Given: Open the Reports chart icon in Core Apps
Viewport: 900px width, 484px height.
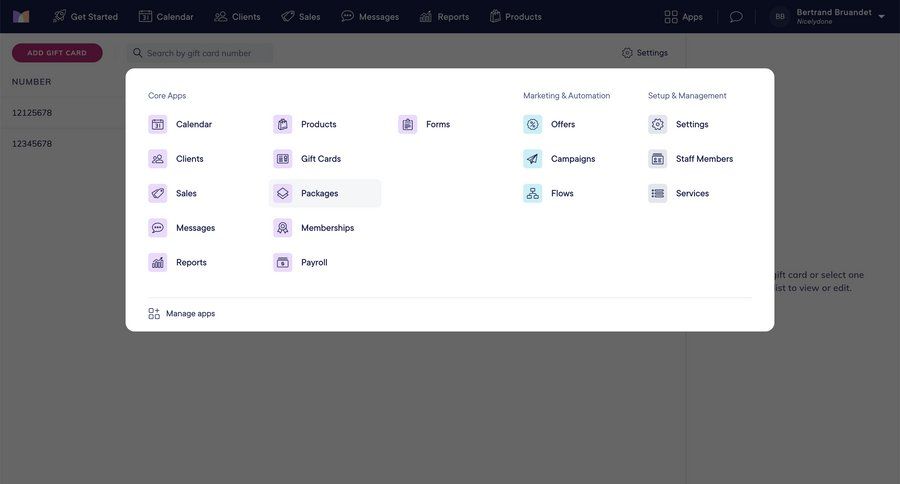Looking at the screenshot, I should [157, 262].
